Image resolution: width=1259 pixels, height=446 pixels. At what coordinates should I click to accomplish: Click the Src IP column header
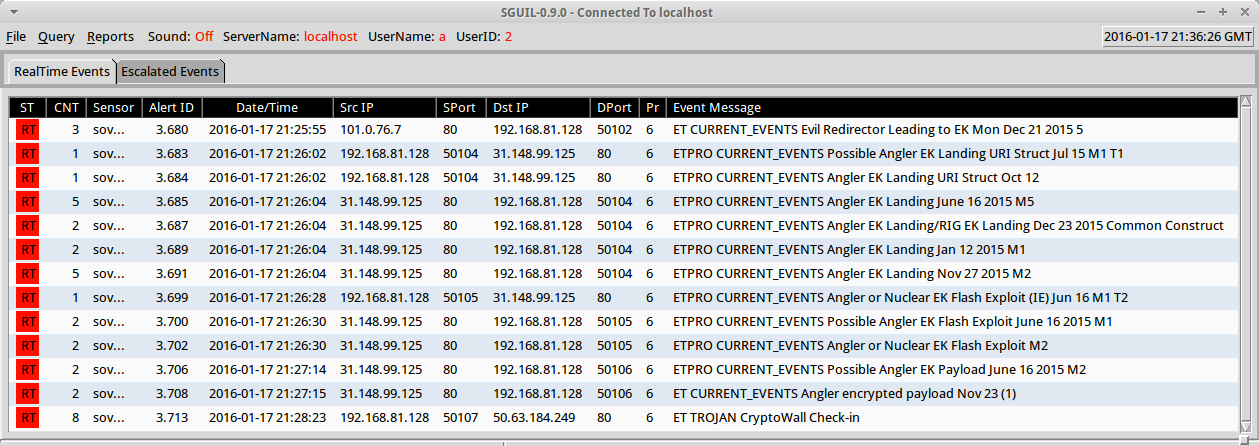(385, 107)
